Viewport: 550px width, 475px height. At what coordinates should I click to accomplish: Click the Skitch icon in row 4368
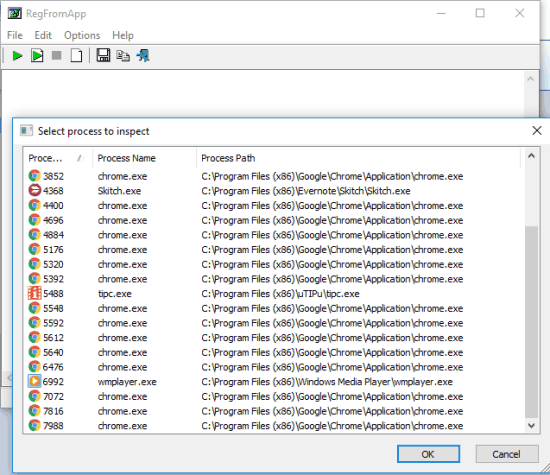coord(34,190)
